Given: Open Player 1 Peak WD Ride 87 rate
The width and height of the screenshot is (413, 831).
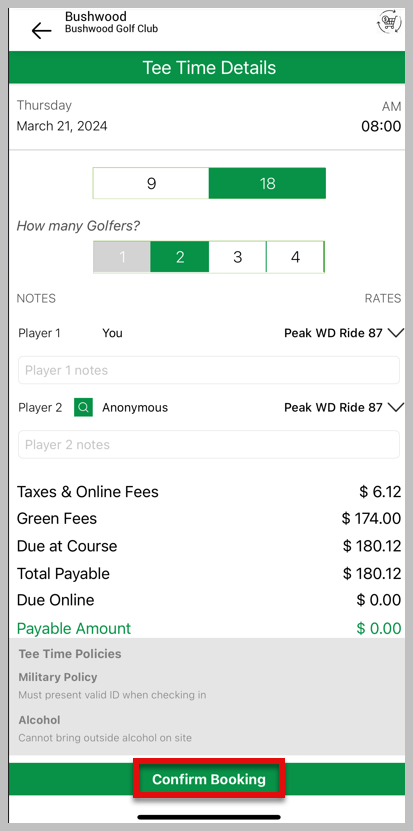Looking at the screenshot, I should coord(333,333).
